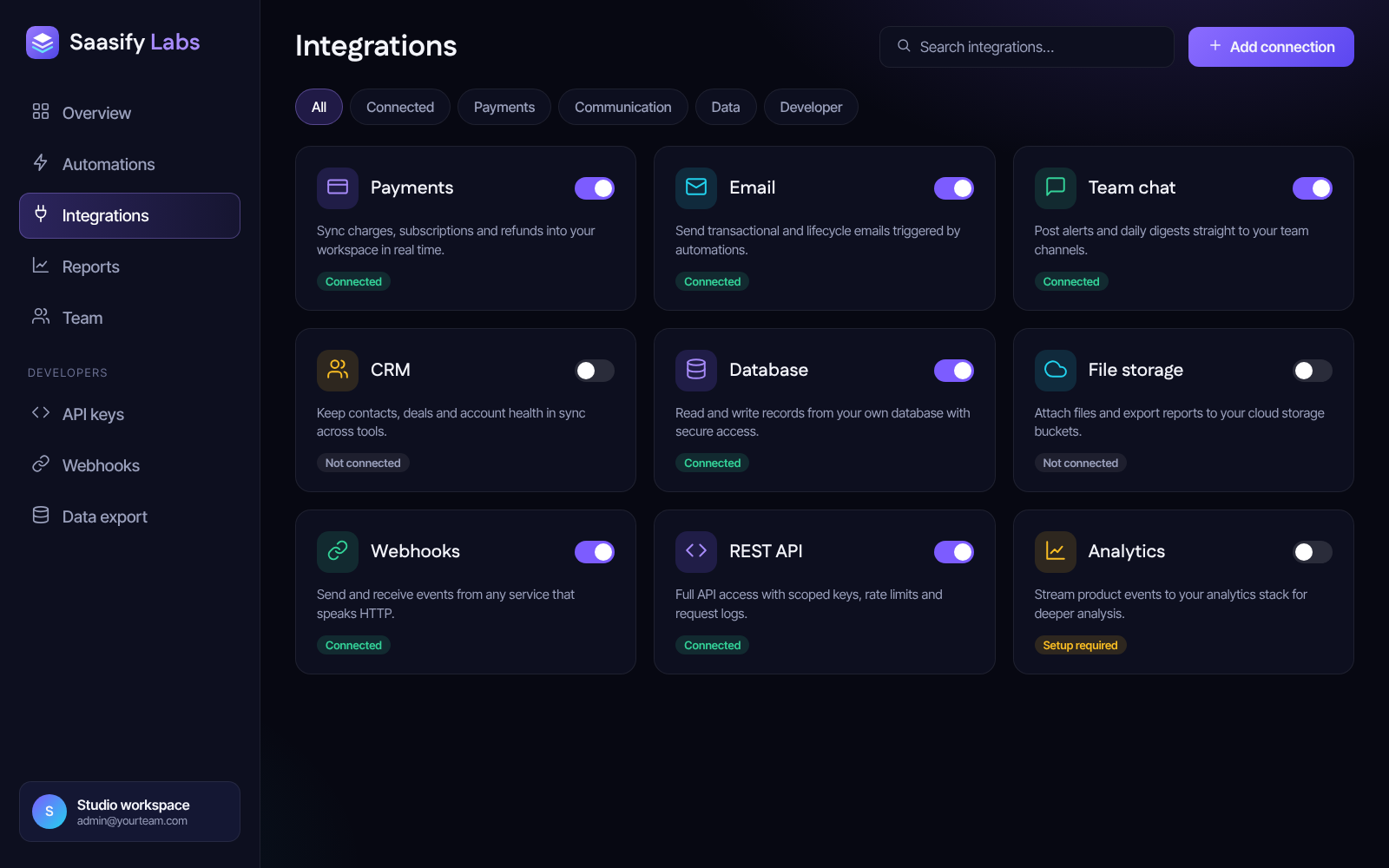Open the Data filter tab
1389x868 pixels.
tap(726, 107)
